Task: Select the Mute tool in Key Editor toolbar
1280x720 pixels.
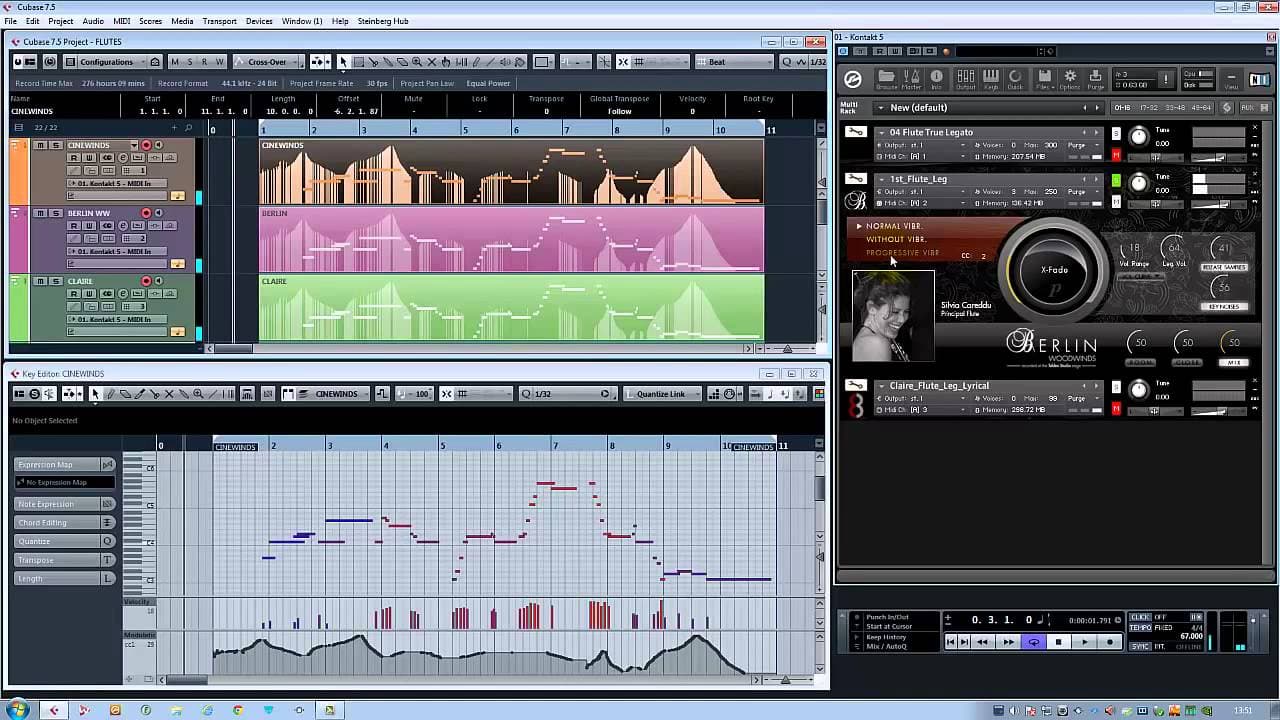Action: coord(169,394)
